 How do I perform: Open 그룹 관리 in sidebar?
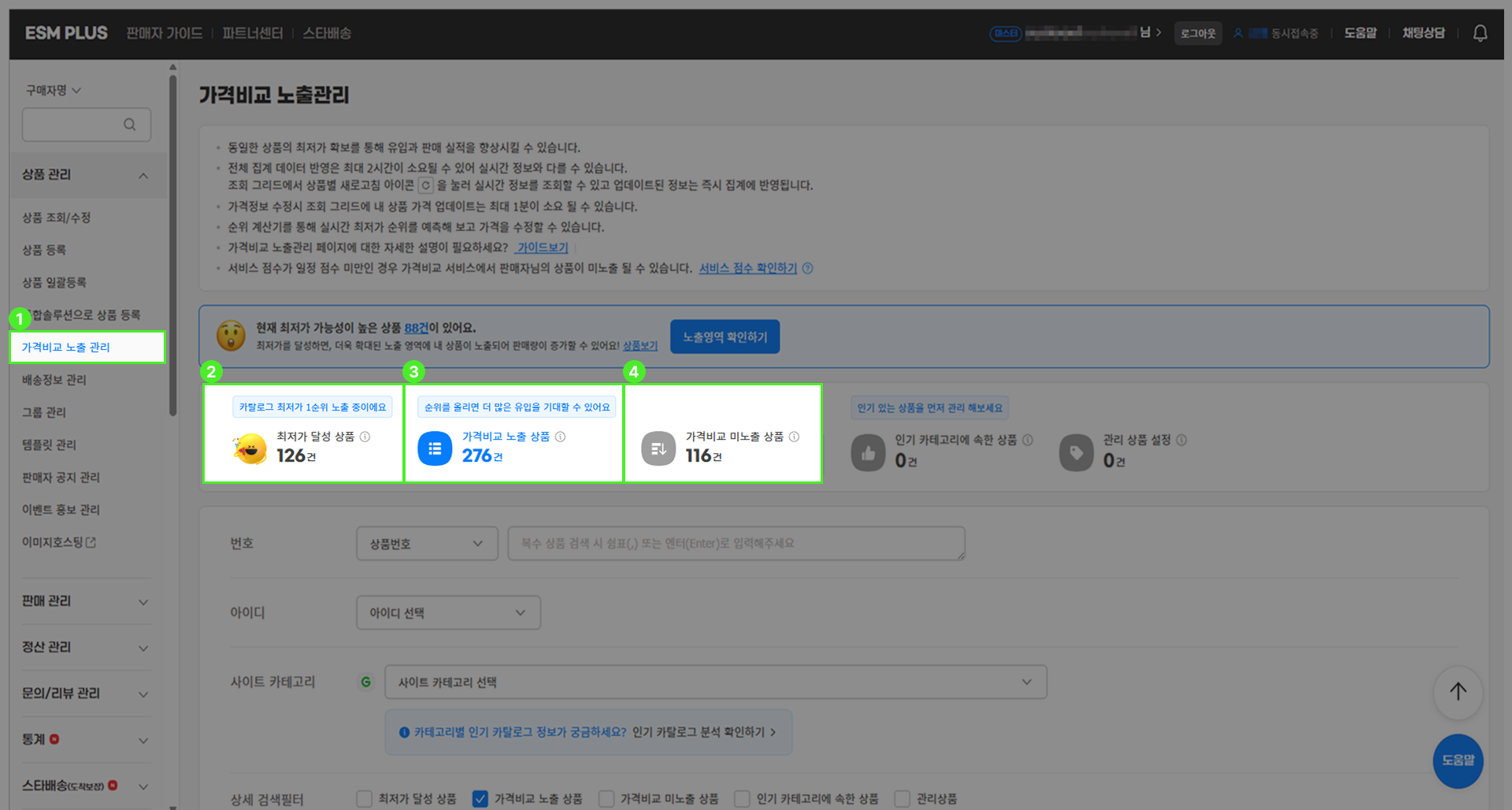tap(44, 412)
